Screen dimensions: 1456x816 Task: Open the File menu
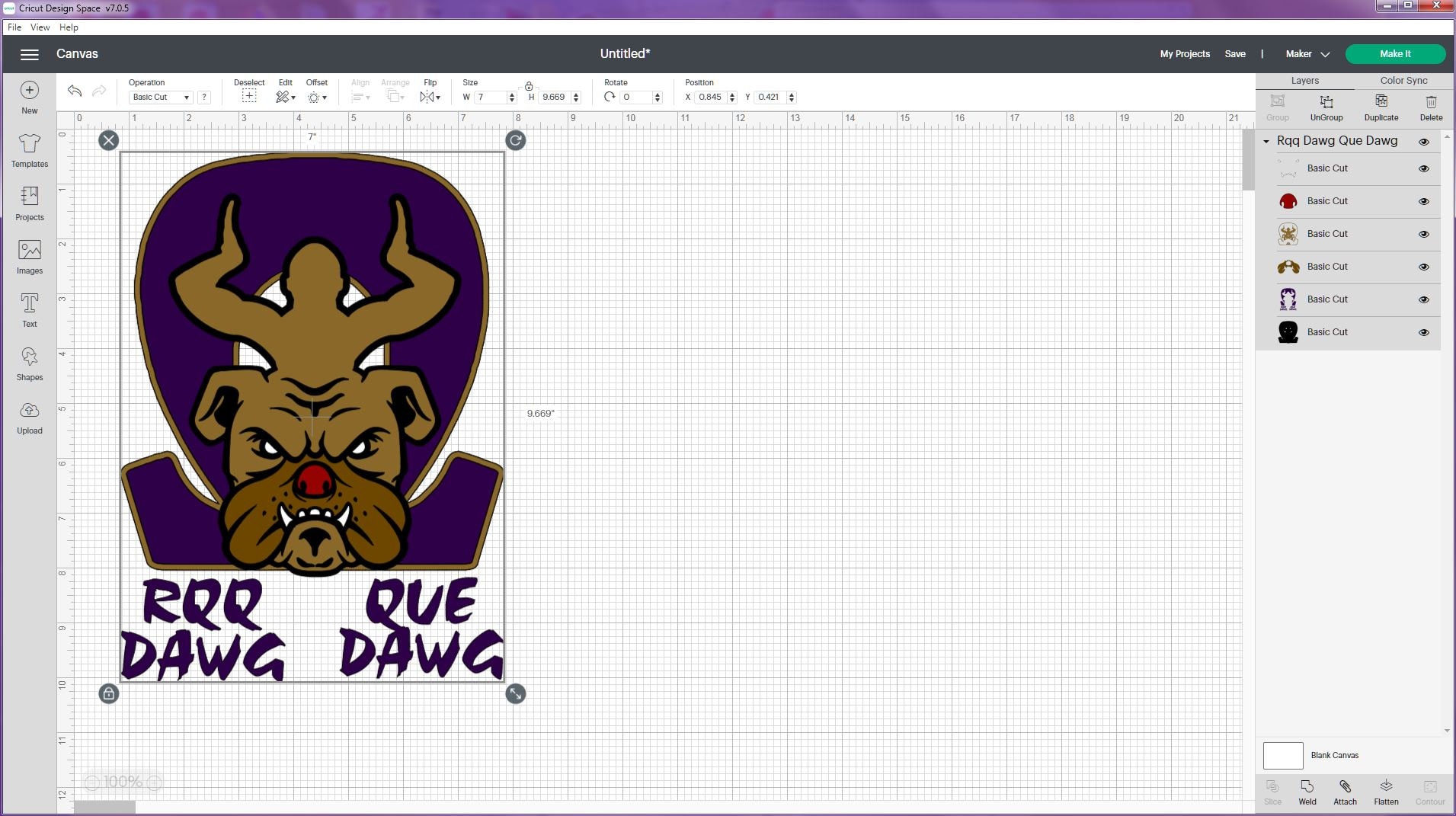point(14,27)
